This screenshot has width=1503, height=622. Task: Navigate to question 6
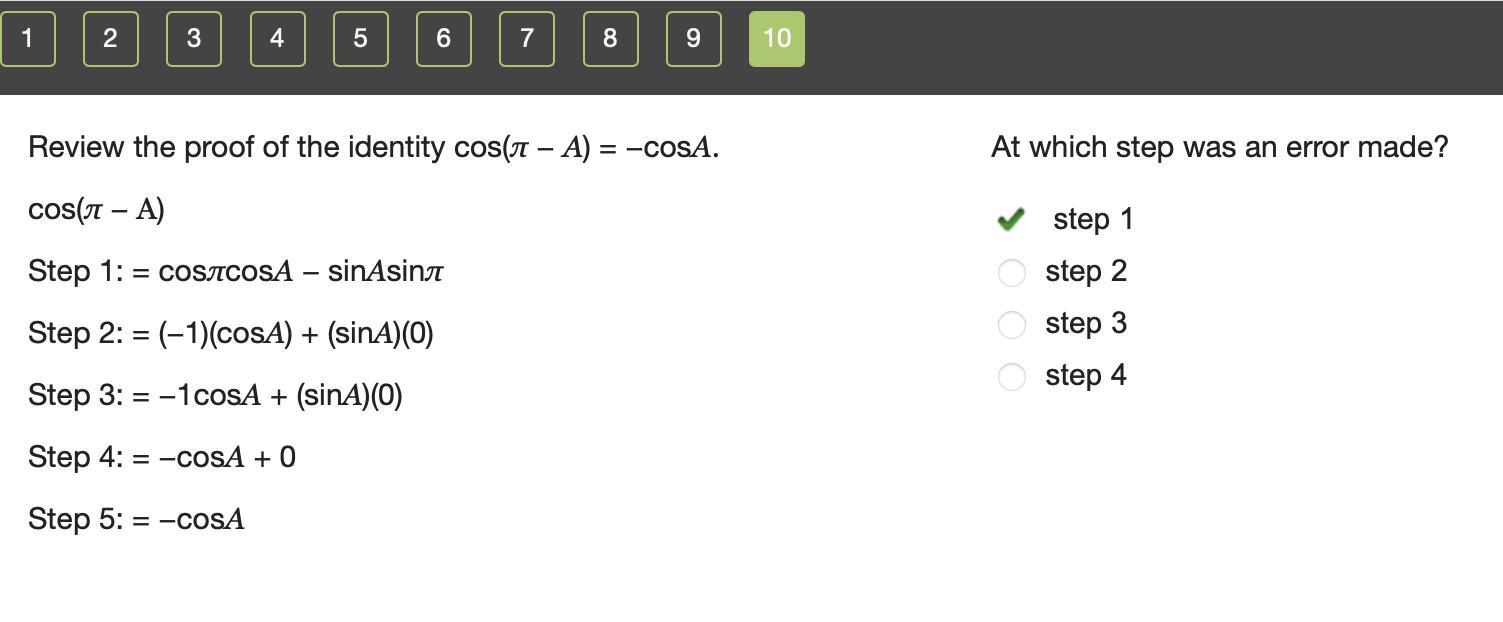444,39
